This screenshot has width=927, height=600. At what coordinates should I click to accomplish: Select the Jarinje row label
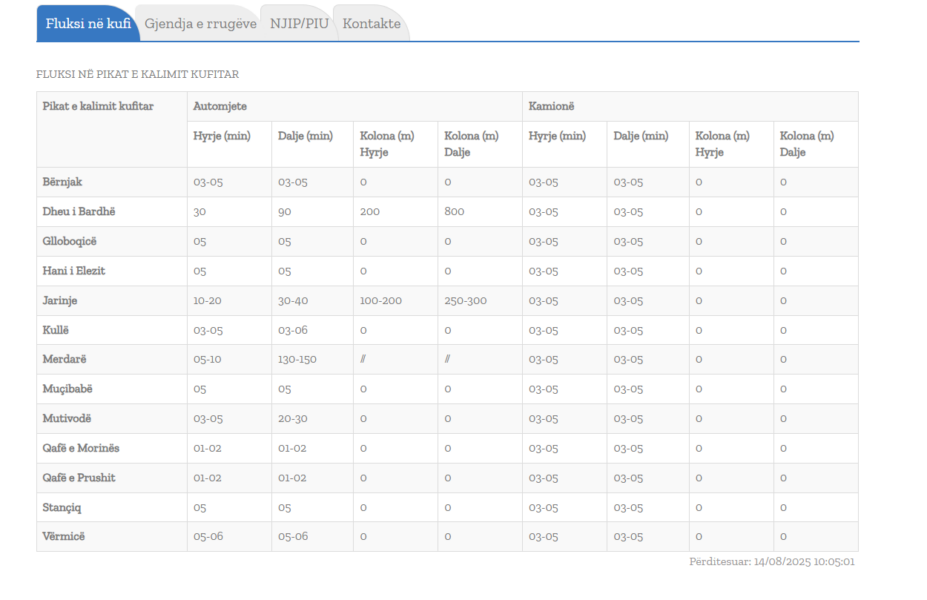click(x=60, y=300)
